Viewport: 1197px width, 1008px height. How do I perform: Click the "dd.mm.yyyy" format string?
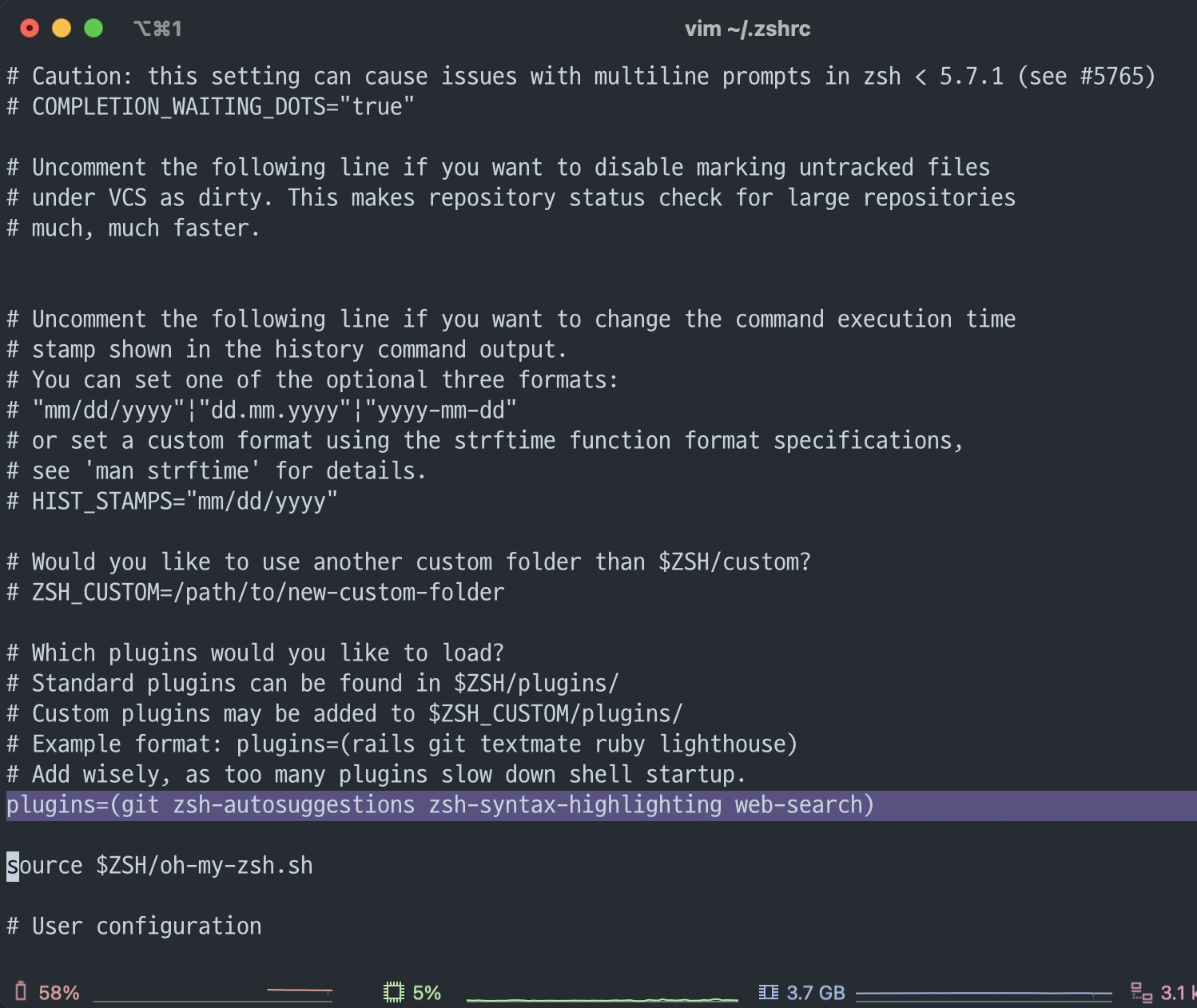(275, 410)
